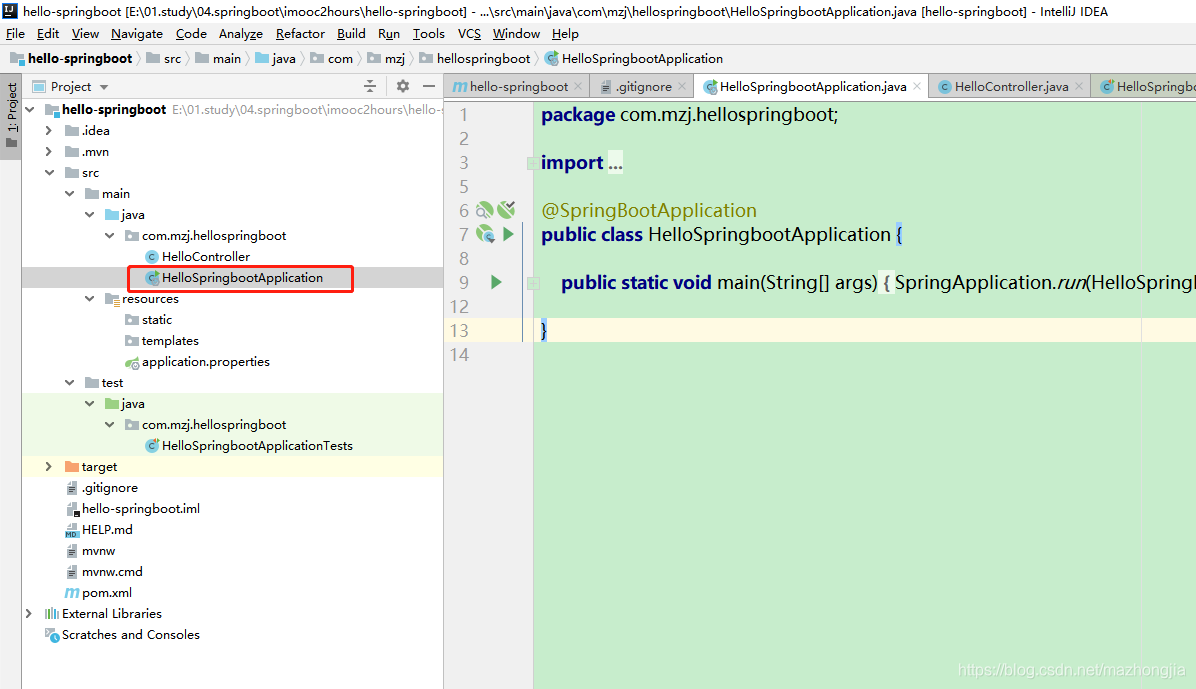The height and width of the screenshot is (689, 1196).
Task: Click the green run arrow beside line 7
Action: (x=509, y=234)
